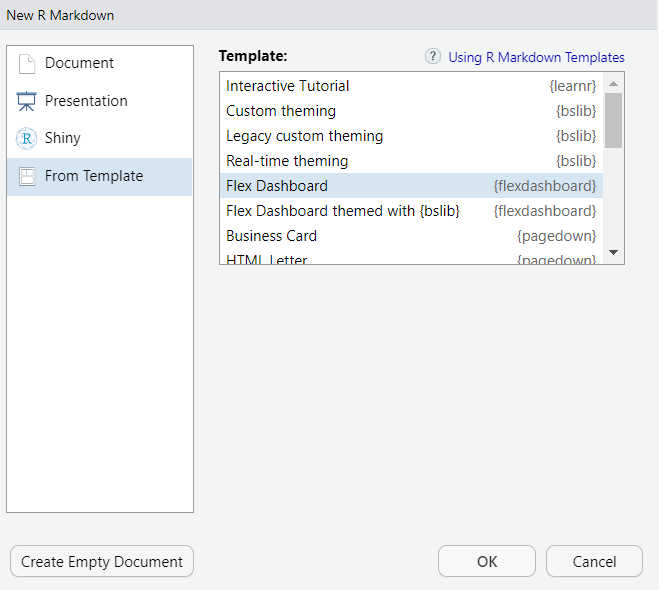Click the Cancel button
659x590 pixels.
tap(594, 561)
